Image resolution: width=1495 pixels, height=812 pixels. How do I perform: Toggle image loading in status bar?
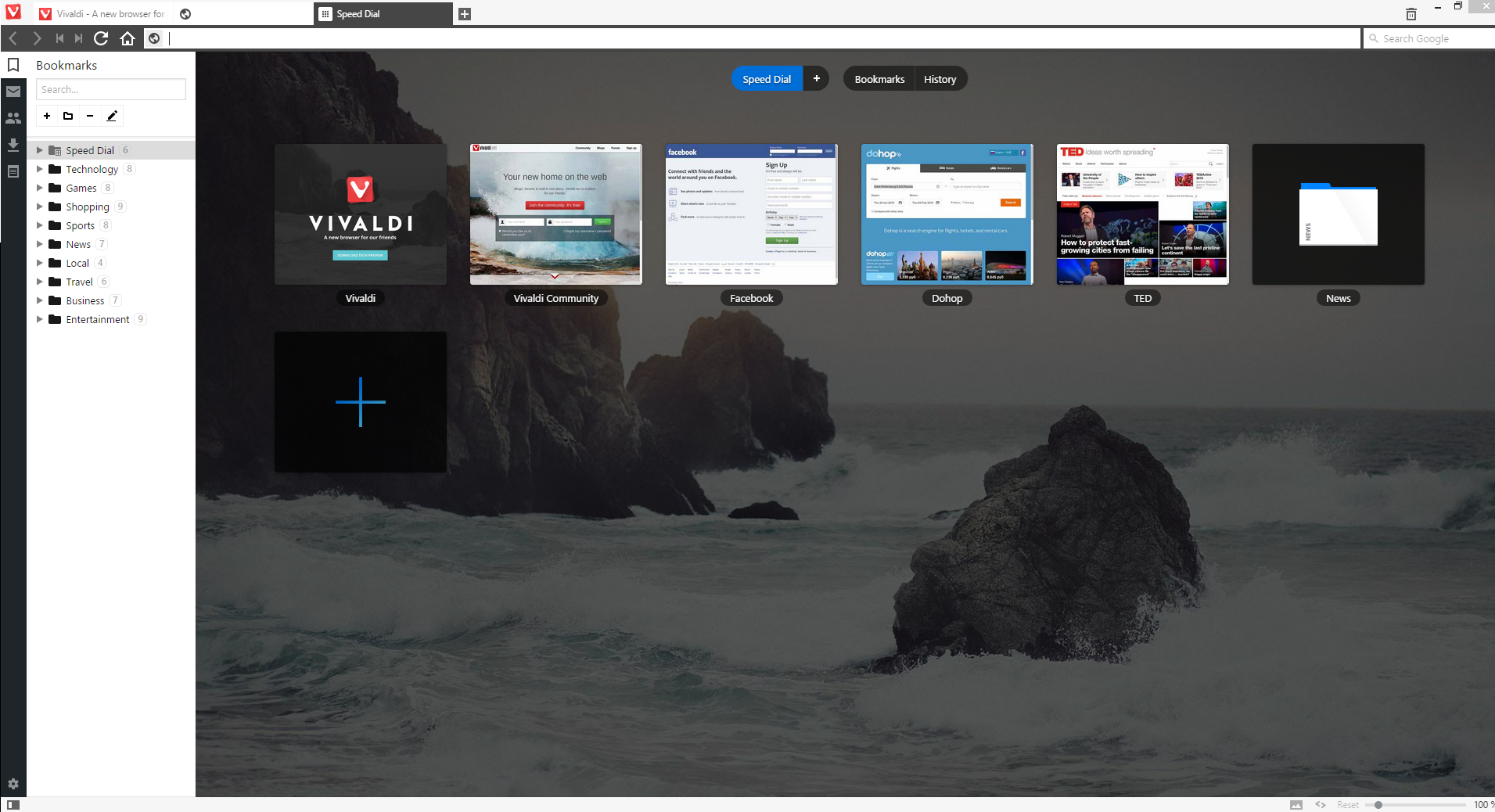[1296, 804]
